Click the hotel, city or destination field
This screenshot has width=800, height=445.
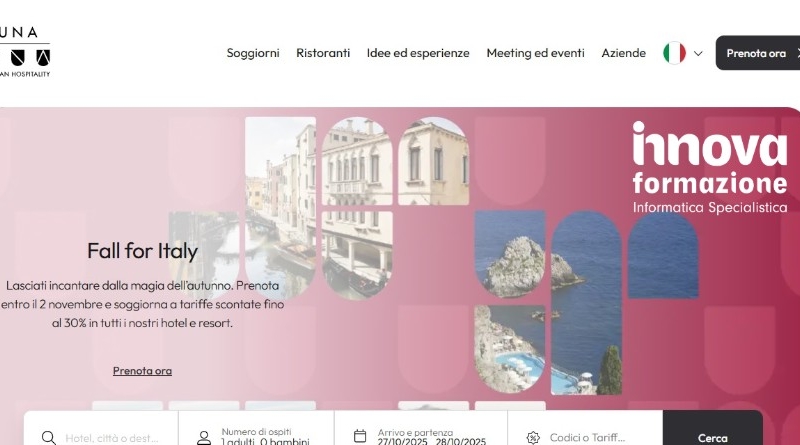(101, 429)
